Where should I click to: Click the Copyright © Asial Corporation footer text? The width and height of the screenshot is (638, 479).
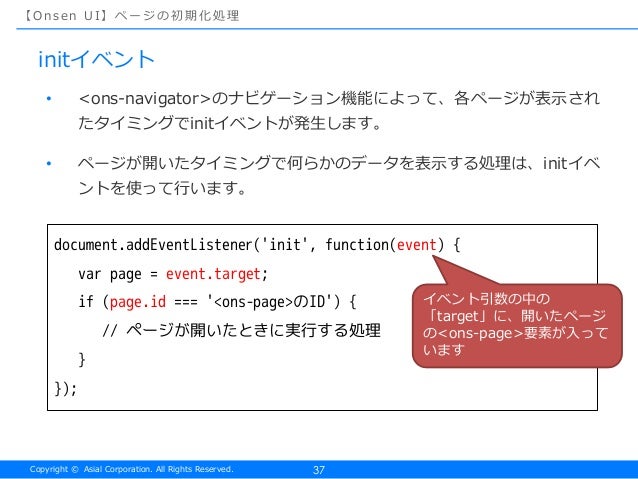[x=131, y=469]
